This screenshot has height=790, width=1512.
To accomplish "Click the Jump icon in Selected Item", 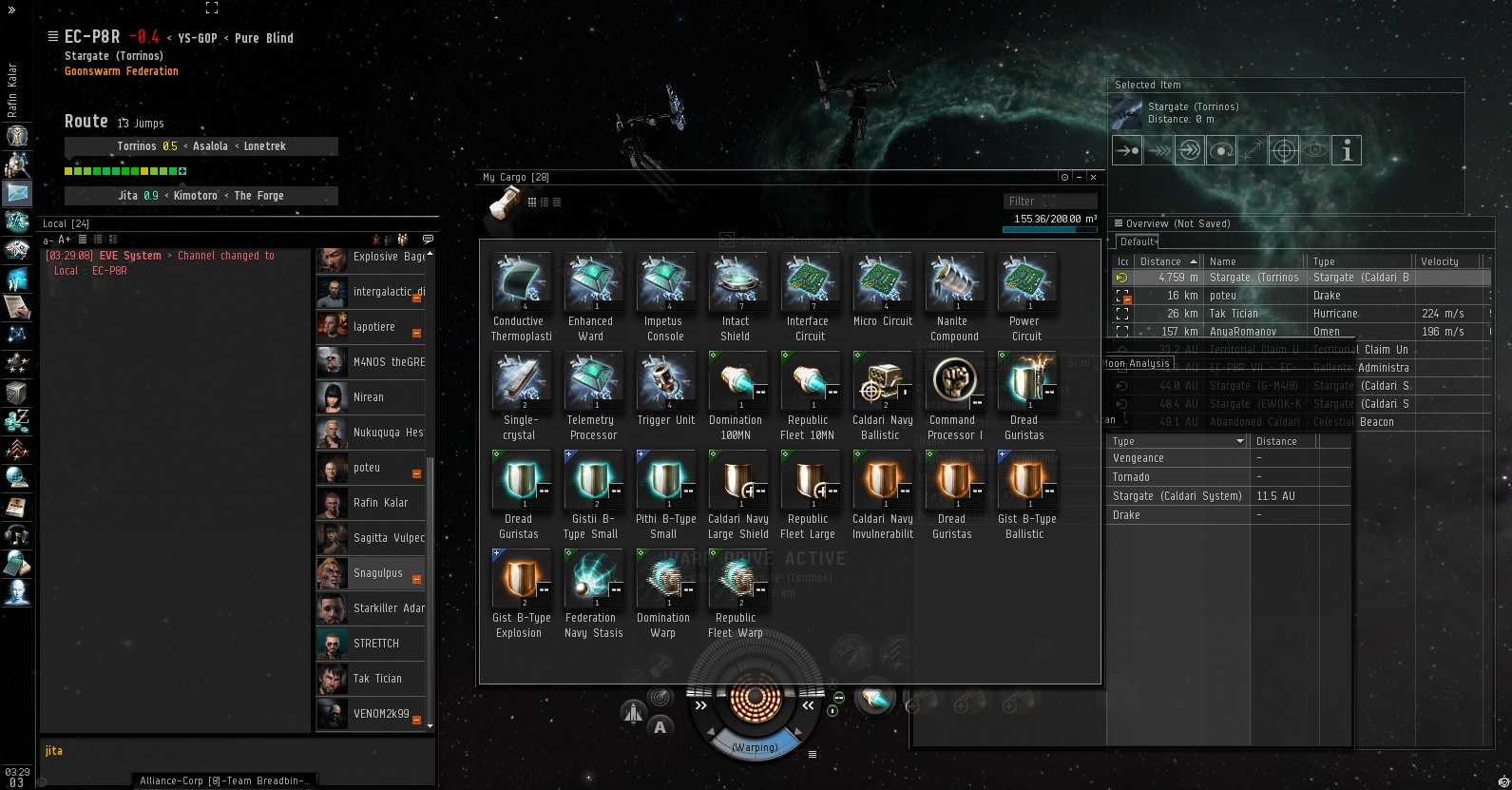I will [x=1190, y=150].
